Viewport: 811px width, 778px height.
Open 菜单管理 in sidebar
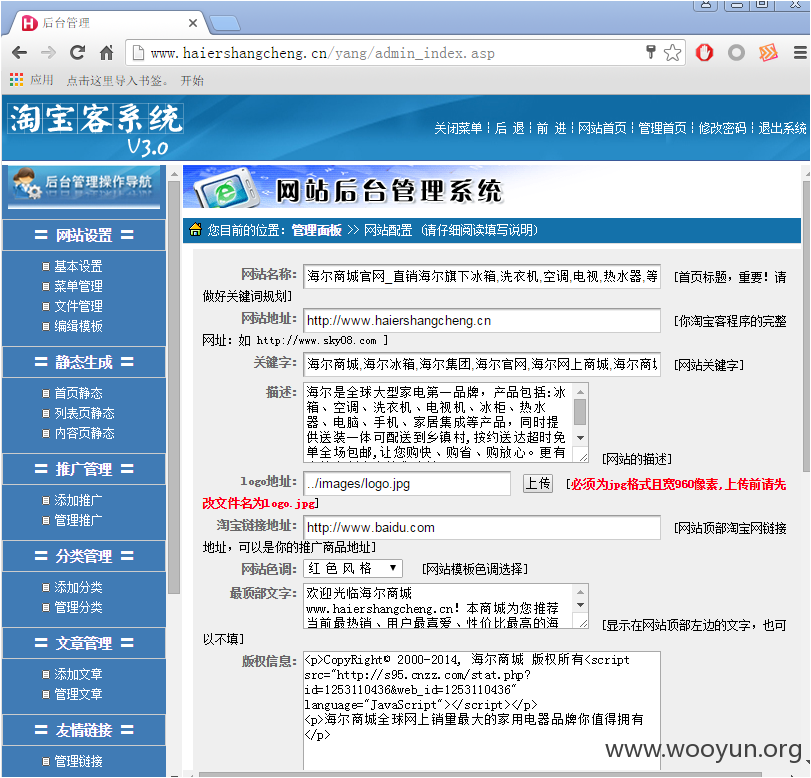click(78, 286)
